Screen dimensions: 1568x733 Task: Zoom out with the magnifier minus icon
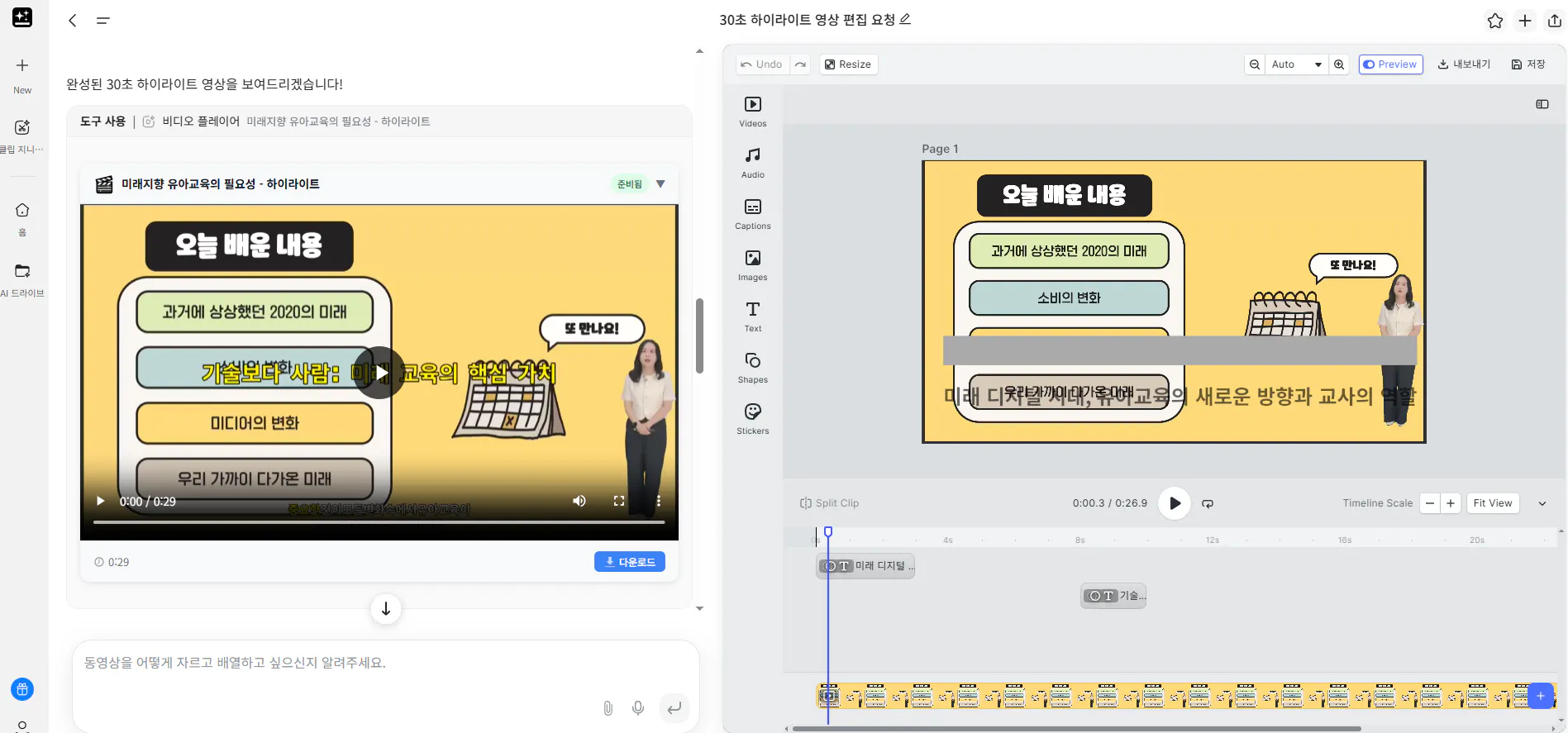(1255, 64)
